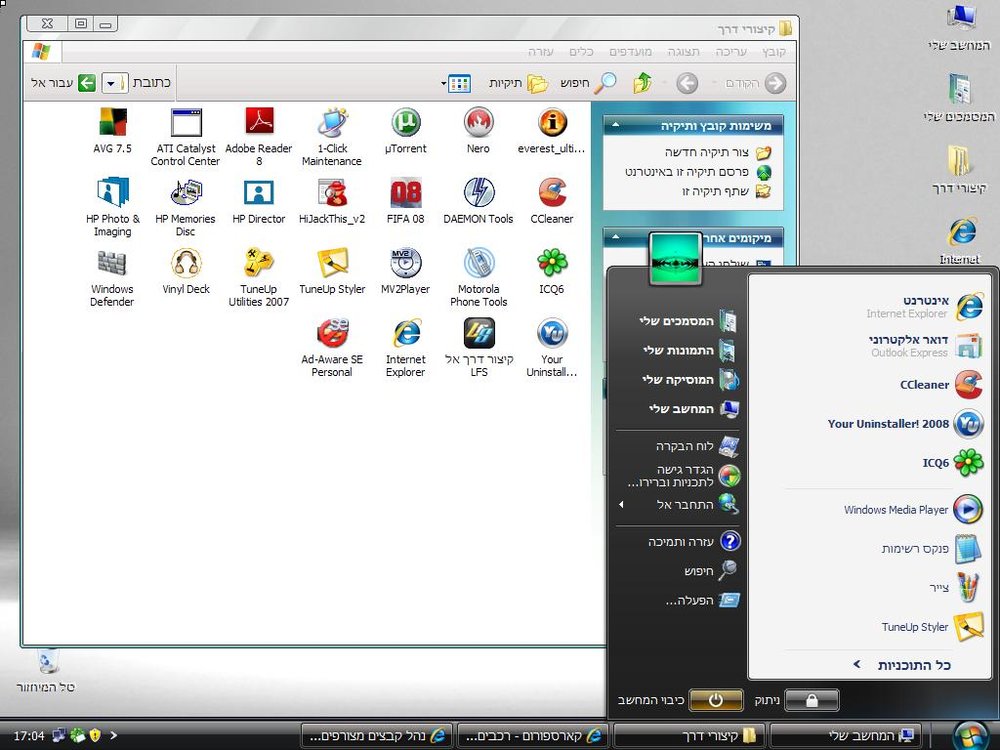Image resolution: width=1000 pixels, height=750 pixels.
Task: Click the user account picture thumbnail
Action: coord(675,258)
